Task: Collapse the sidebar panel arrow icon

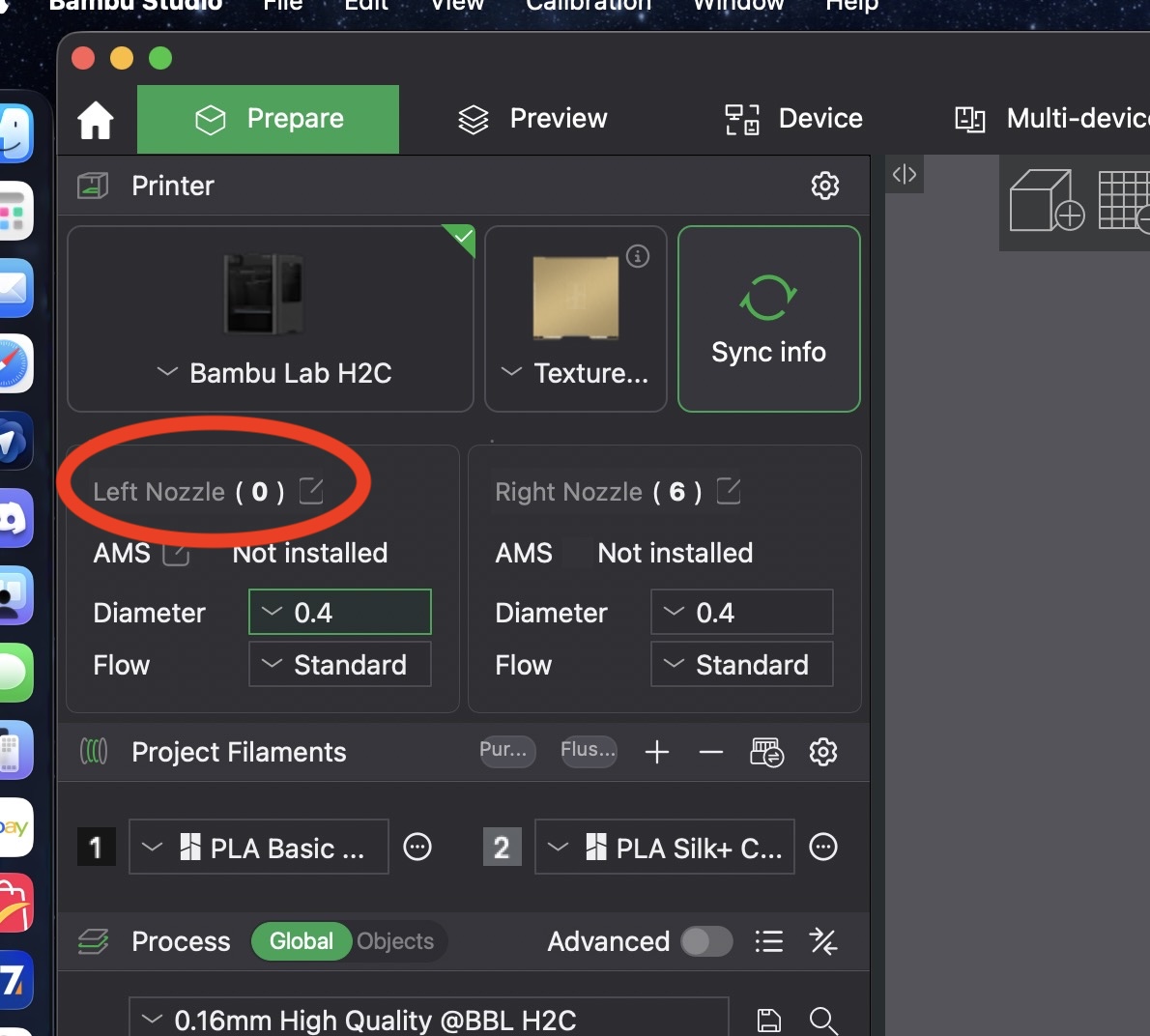Action: 904,175
